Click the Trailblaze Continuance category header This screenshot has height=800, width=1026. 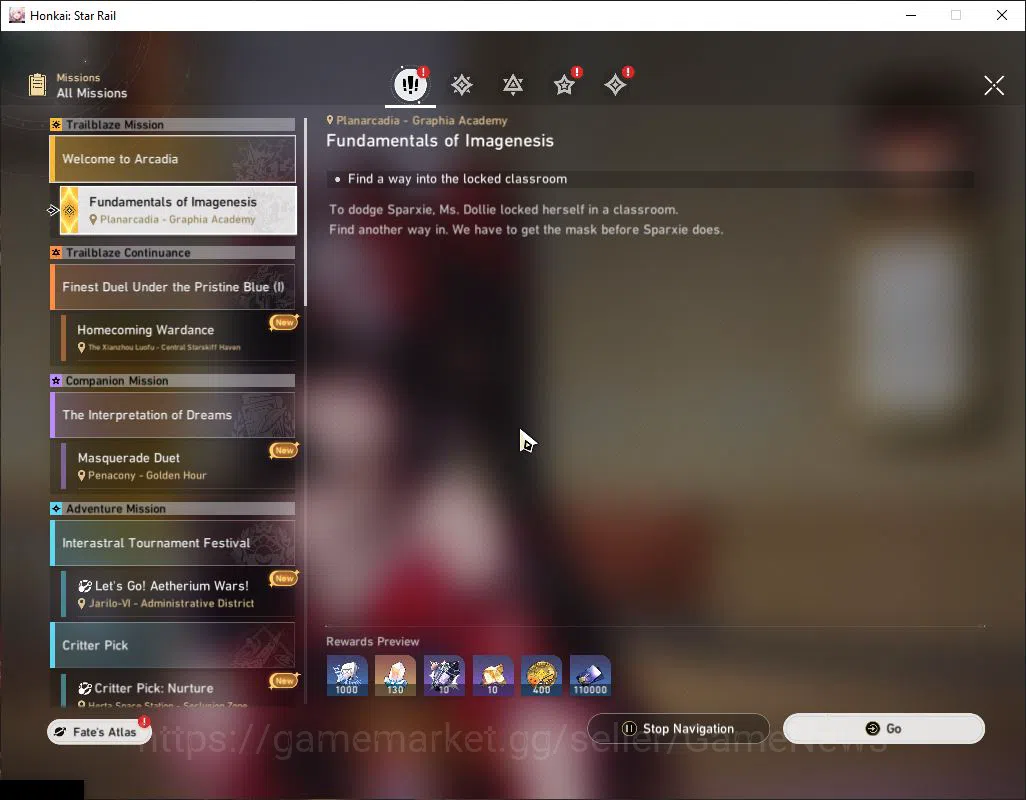[173, 252]
